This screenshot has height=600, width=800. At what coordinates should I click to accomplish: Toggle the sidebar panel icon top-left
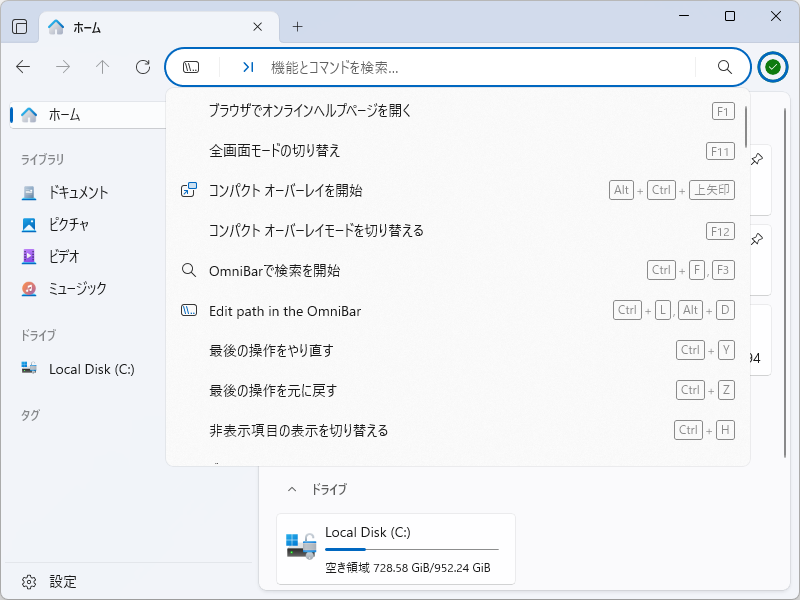pos(18,27)
